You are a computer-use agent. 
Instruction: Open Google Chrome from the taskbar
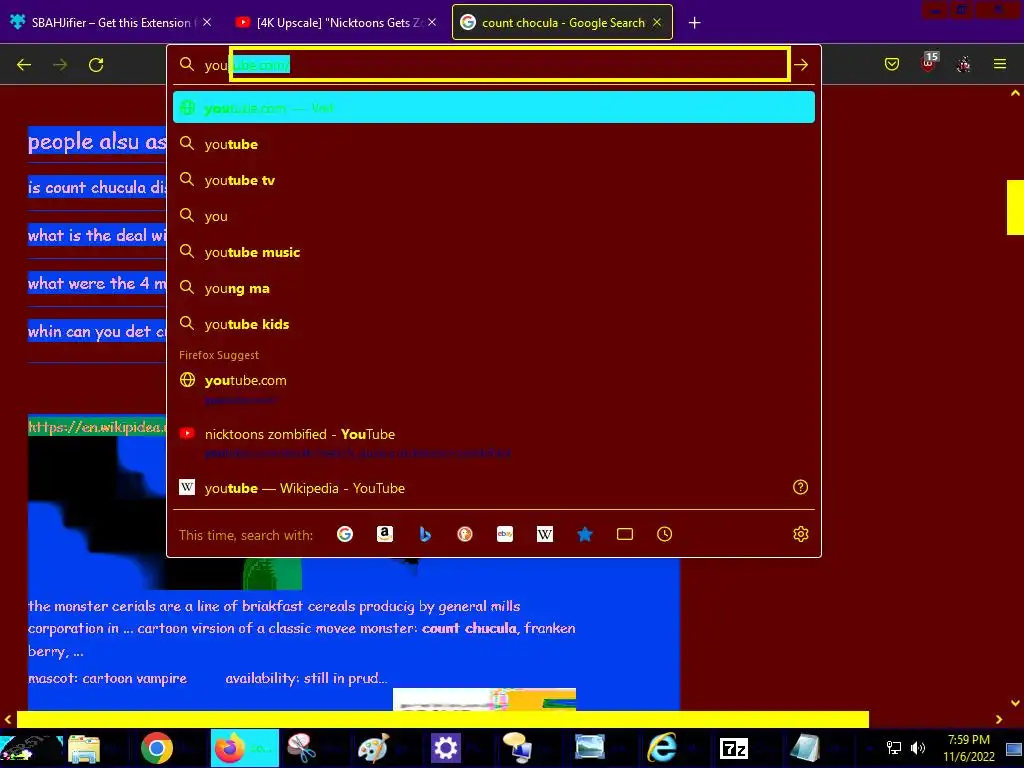pos(157,748)
